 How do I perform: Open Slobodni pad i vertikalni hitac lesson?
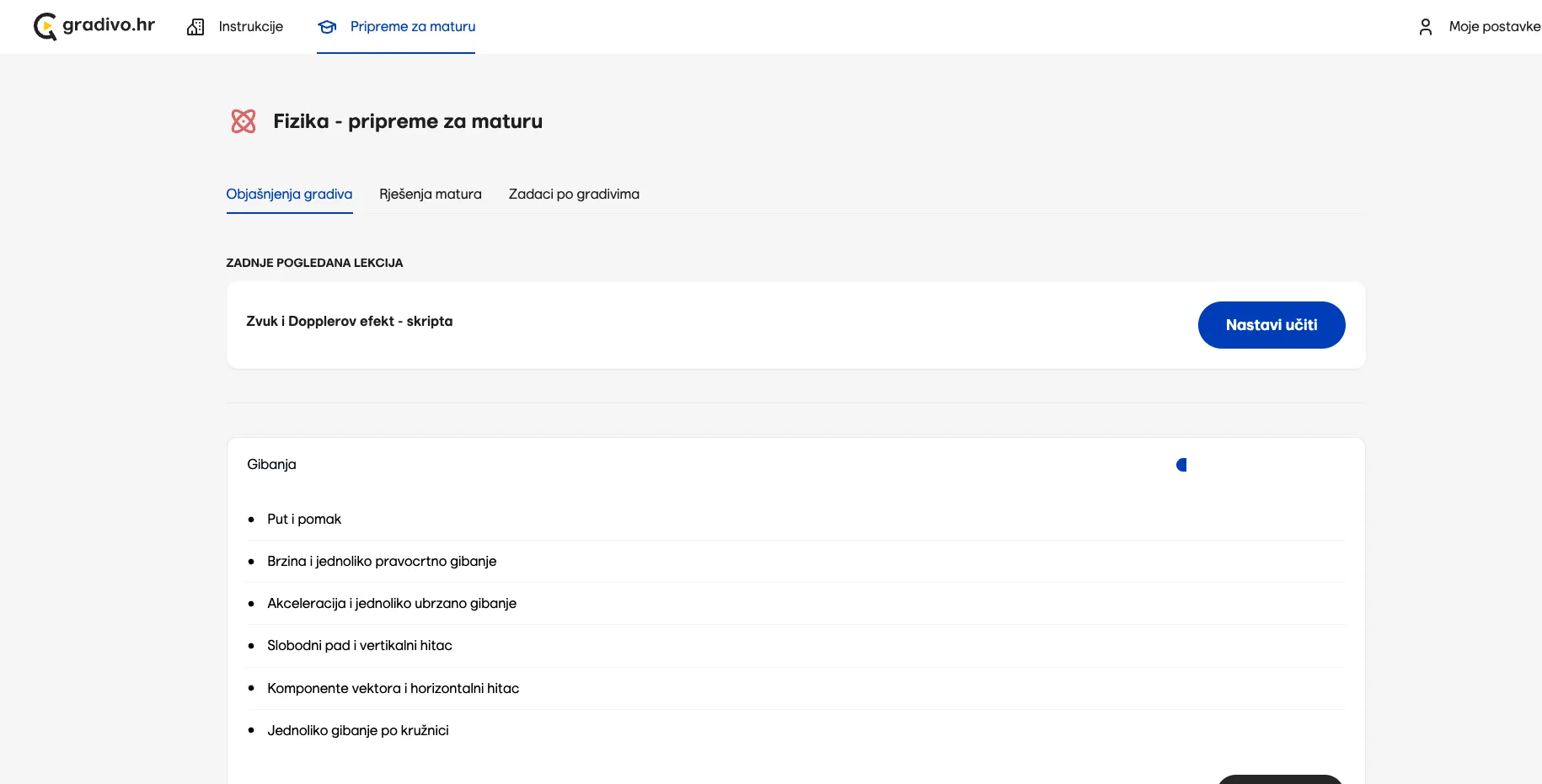(360, 646)
